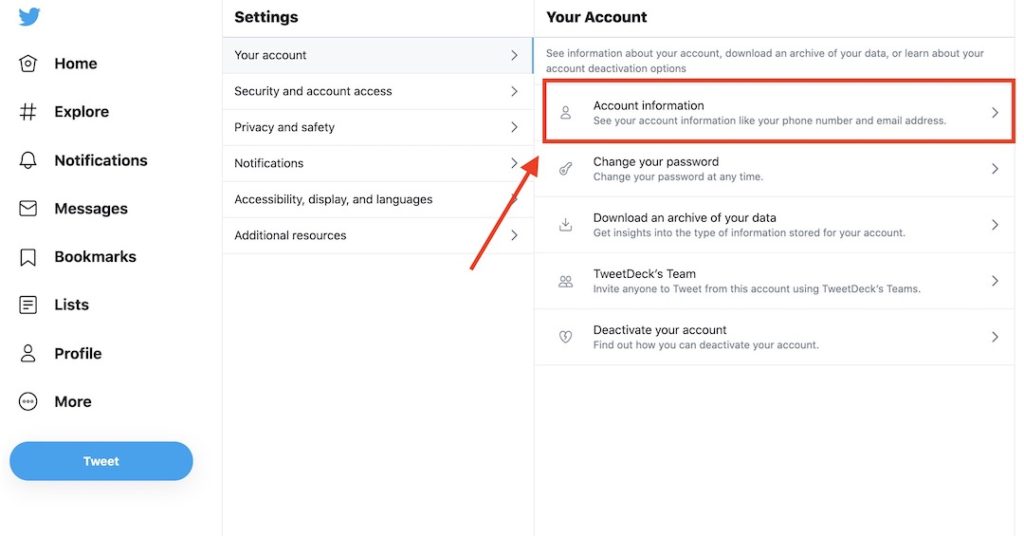Click the download icon beside archive option
The width and height of the screenshot is (1024, 536).
point(566,225)
